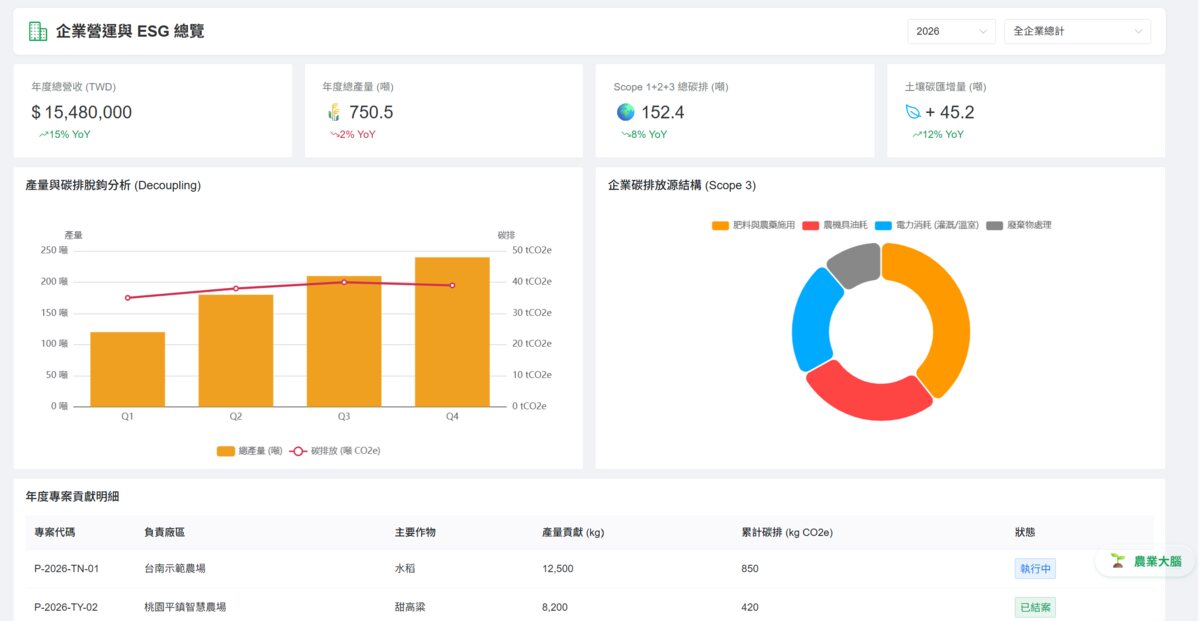Click the 桃園平鎮智慧農場 cell

pyautogui.click(x=185, y=607)
